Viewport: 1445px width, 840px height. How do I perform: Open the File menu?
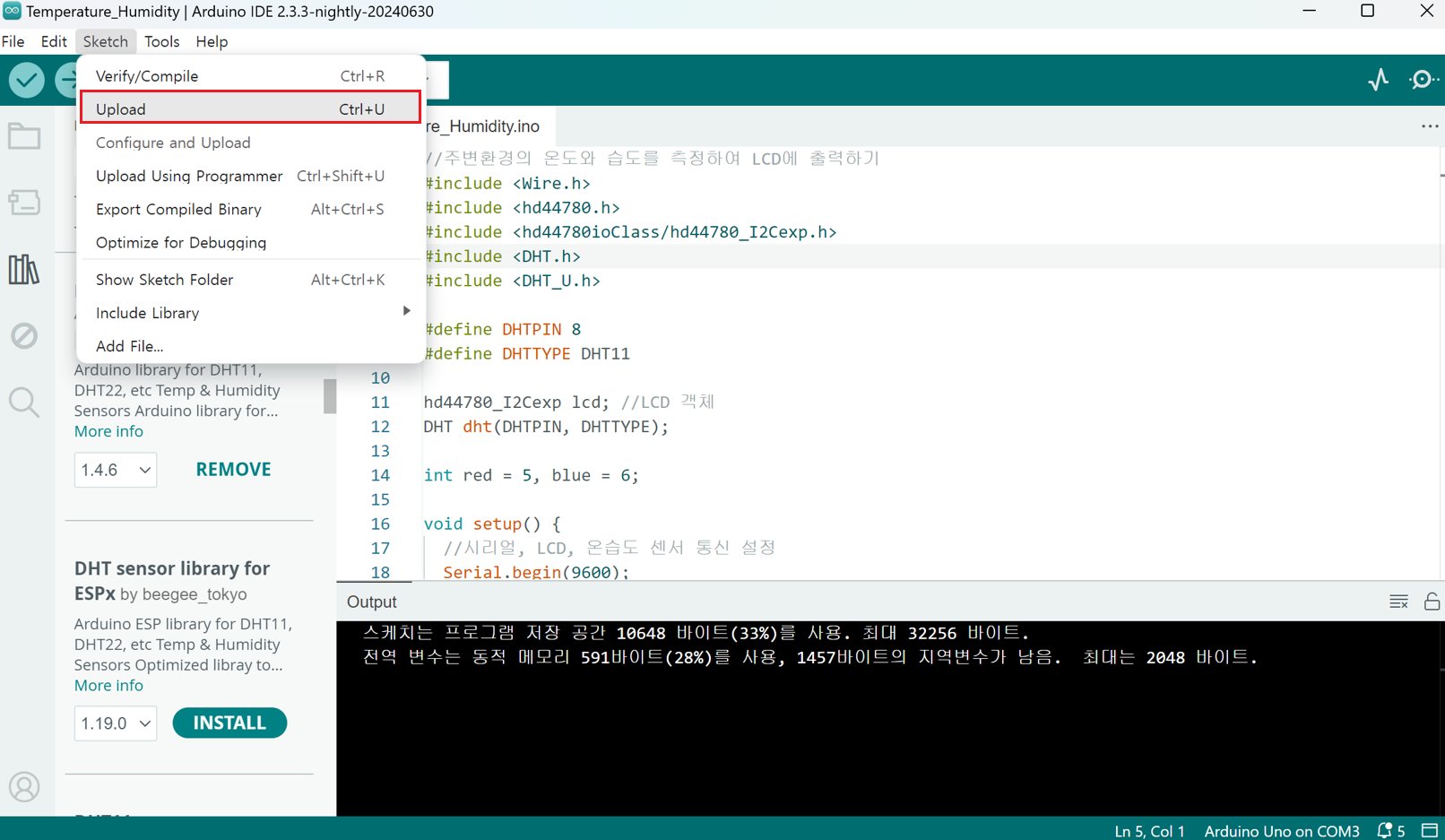(x=13, y=41)
